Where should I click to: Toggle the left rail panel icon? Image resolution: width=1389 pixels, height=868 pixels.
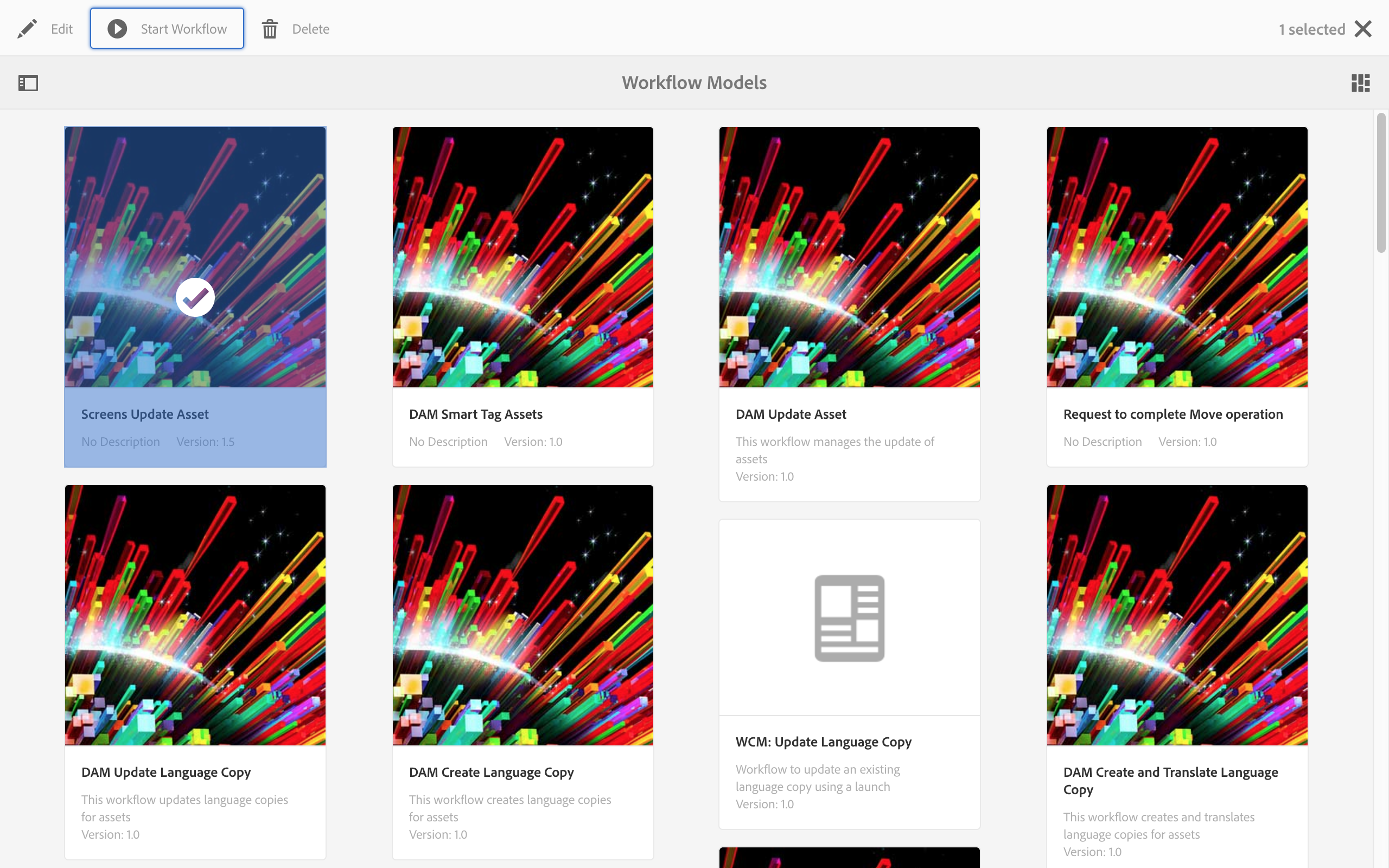click(x=28, y=83)
